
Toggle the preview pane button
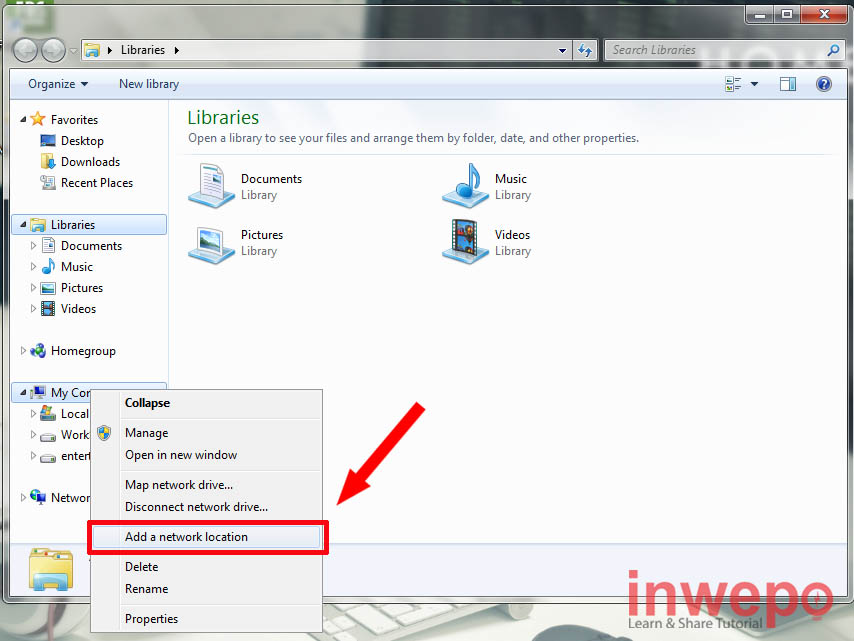point(788,84)
